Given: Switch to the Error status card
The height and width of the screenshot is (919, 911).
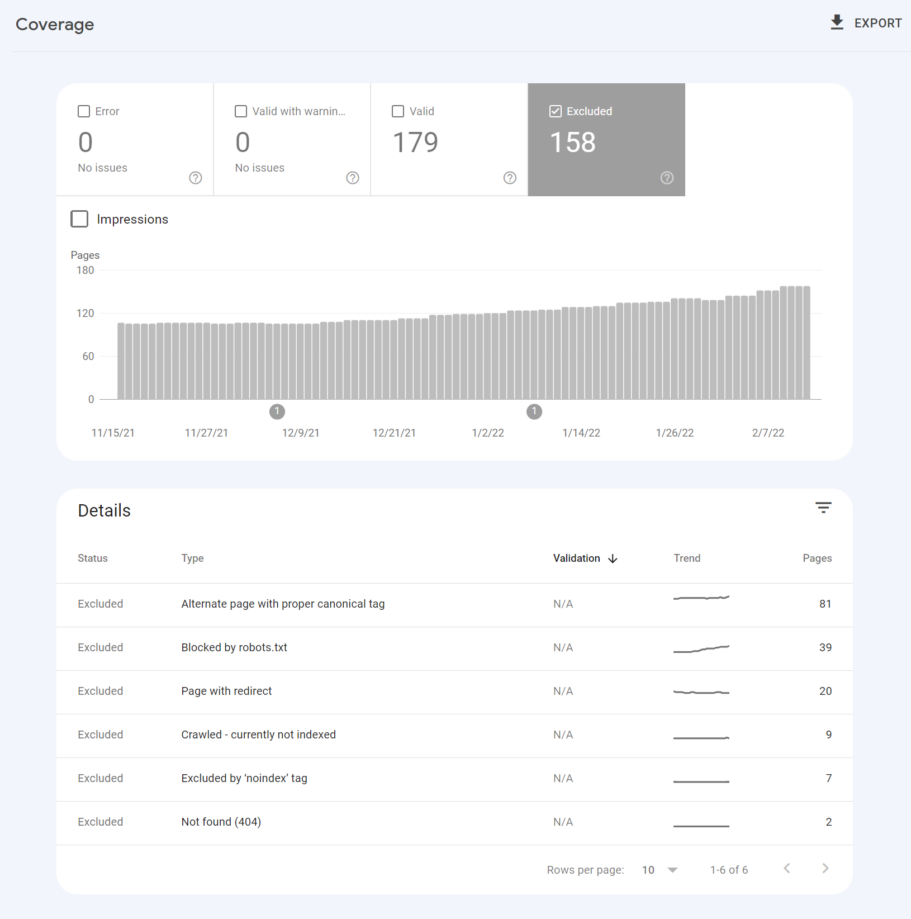Looking at the screenshot, I should click(135, 140).
